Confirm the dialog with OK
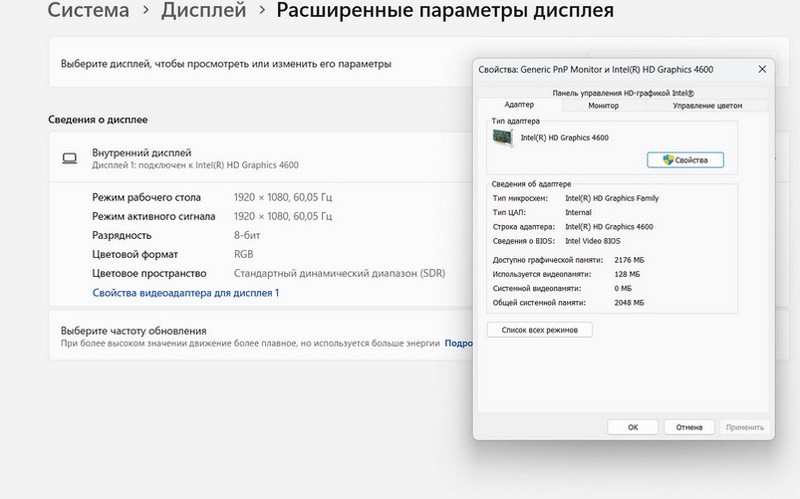The image size is (800, 499). tap(632, 427)
